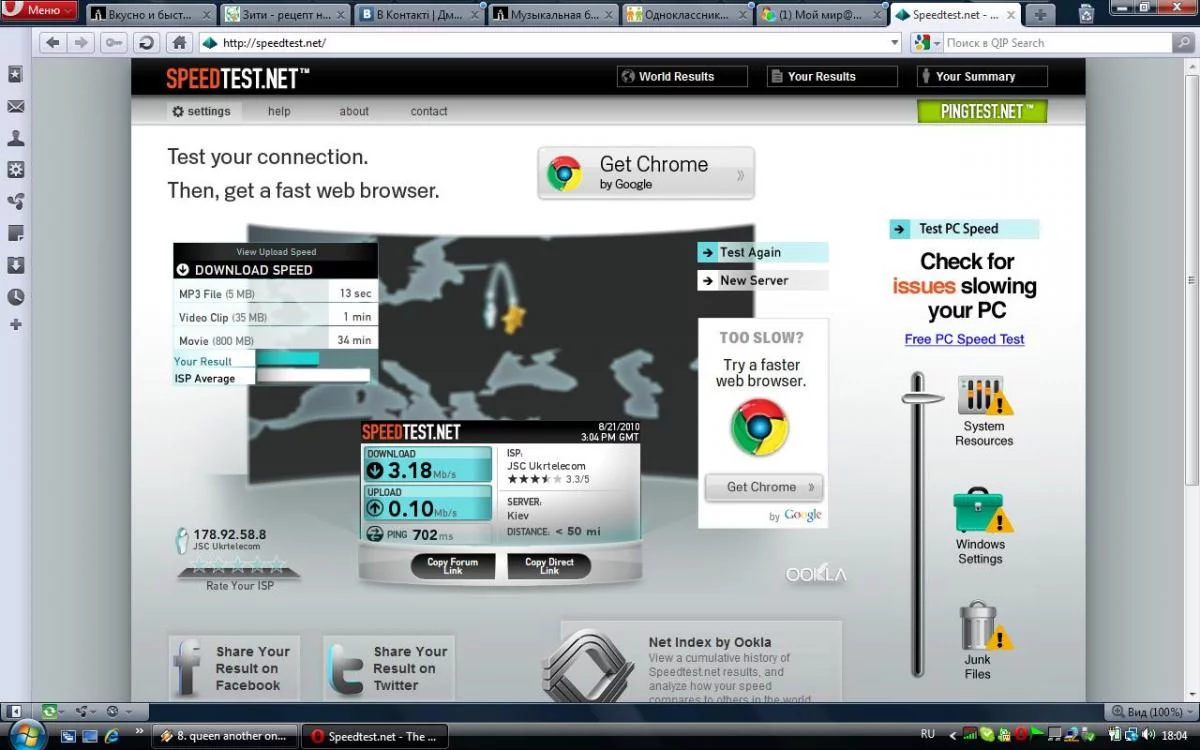1200x750 pixels.
Task: Open Contacts person panel in sidebar
Action: [x=16, y=139]
